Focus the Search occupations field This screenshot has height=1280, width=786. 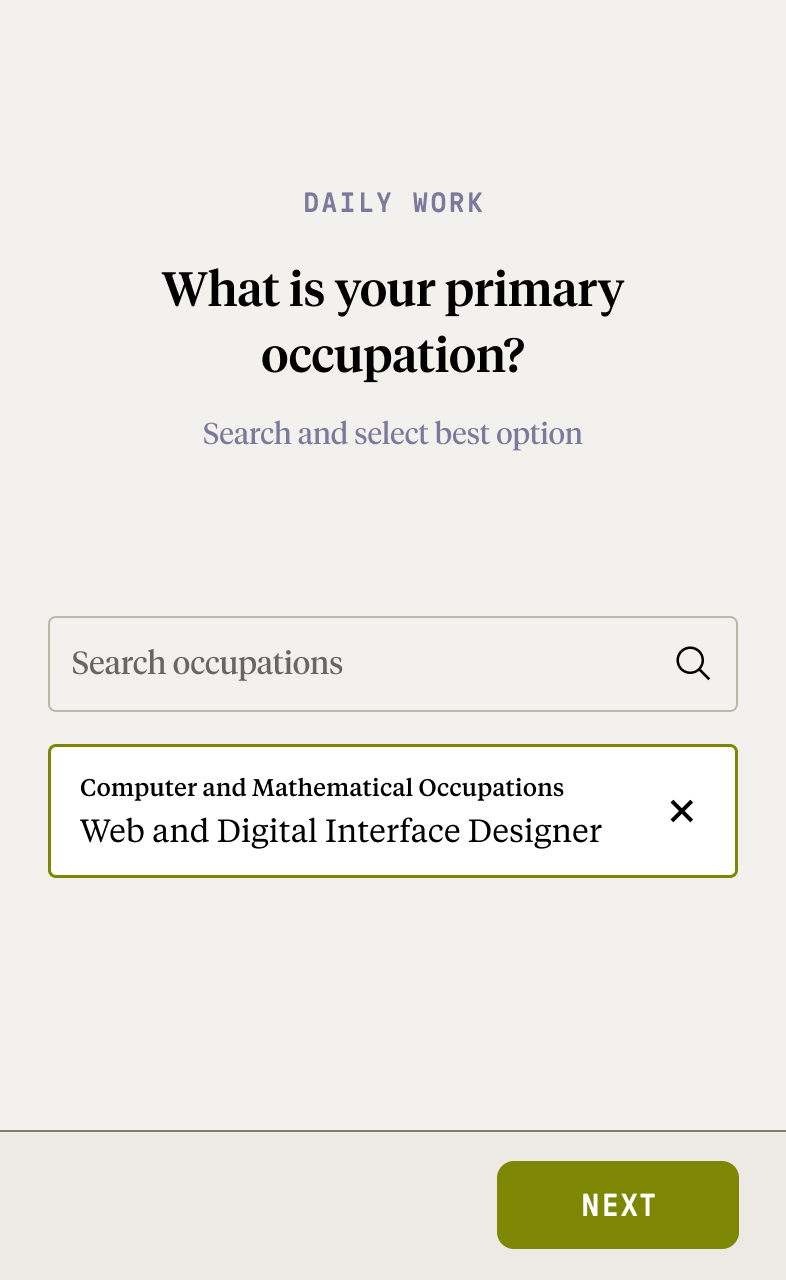pyautogui.click(x=393, y=664)
